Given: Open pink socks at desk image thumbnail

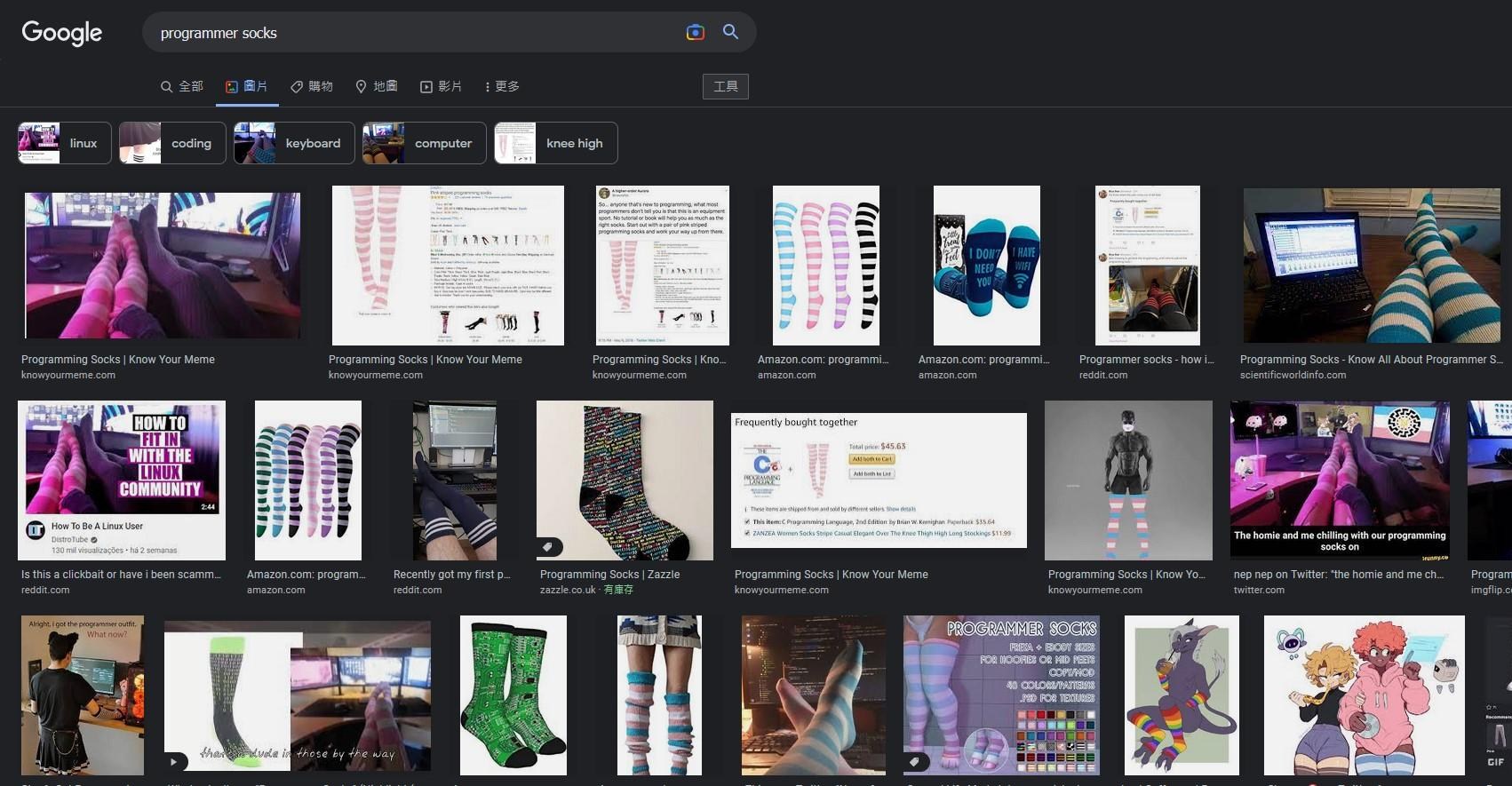Looking at the screenshot, I should click(x=163, y=265).
